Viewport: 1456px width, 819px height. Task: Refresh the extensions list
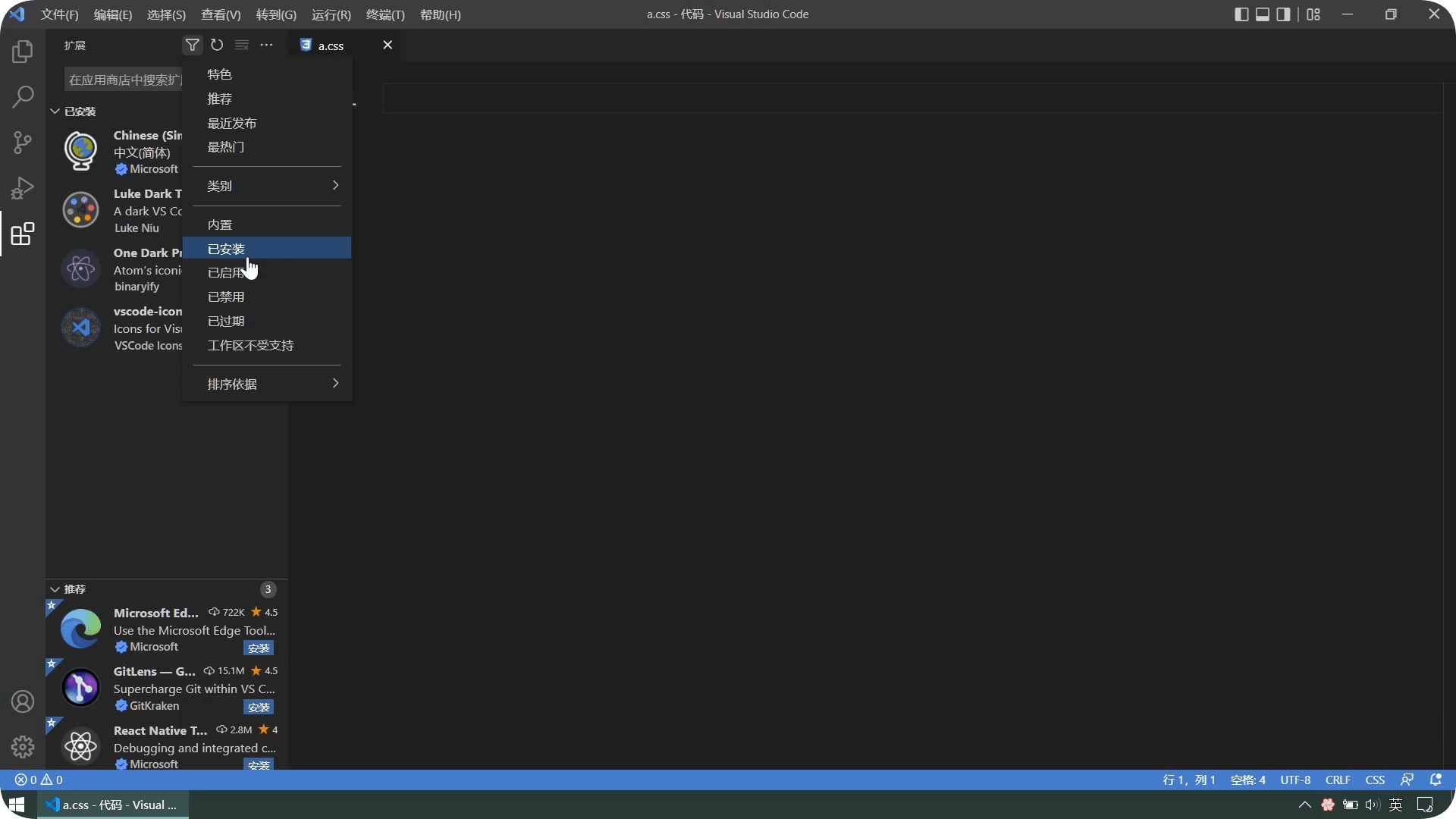217,45
